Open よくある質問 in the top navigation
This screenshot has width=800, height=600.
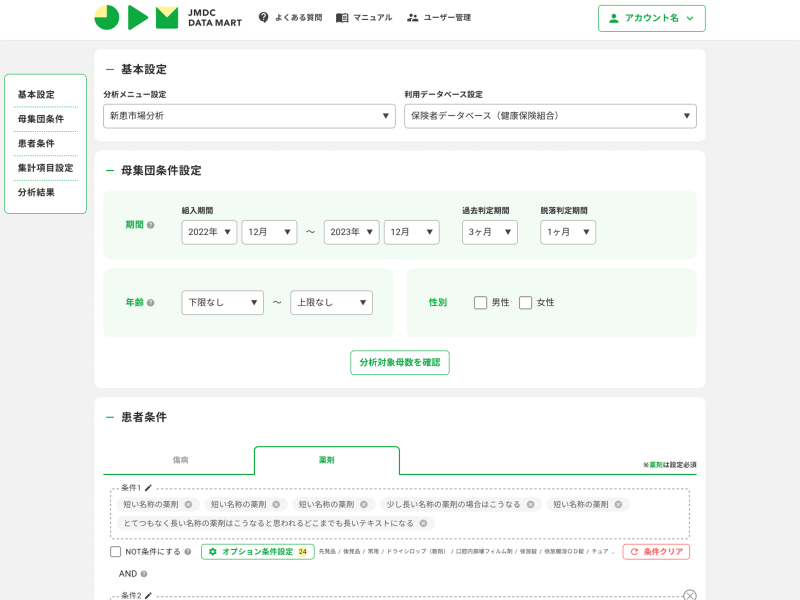pos(289,18)
